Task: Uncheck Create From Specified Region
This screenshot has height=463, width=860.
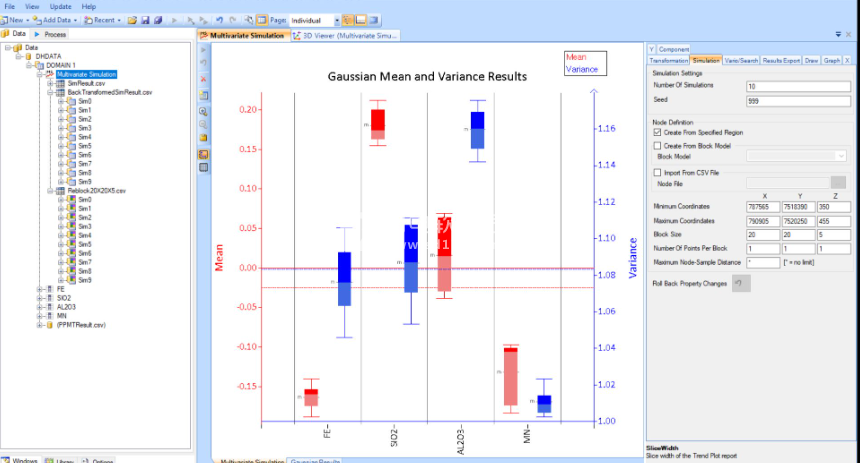Action: [656, 132]
